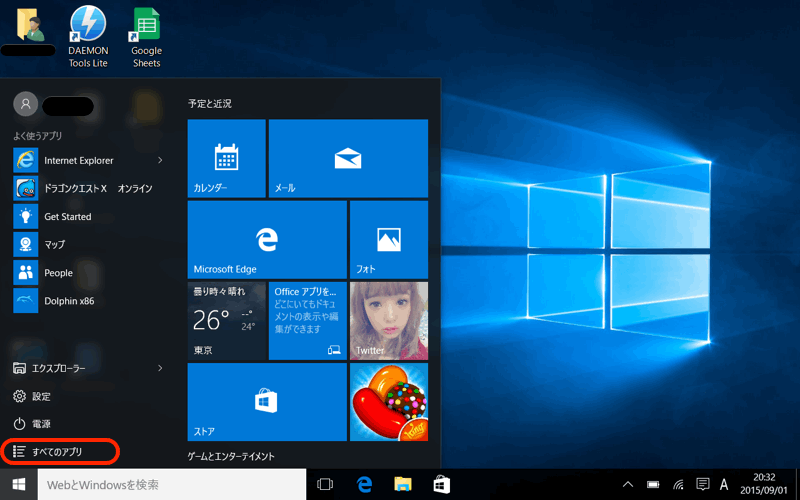This screenshot has height=500, width=800.
Task: Open 設定 (Settings) from Start menu
Action: [40, 396]
